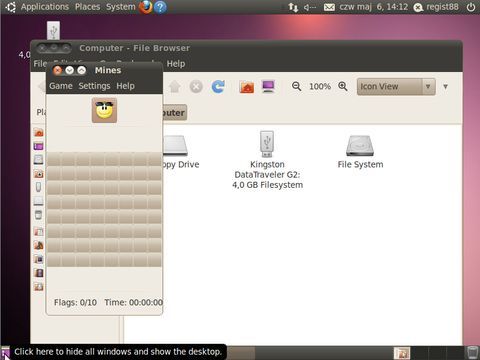This screenshot has width=480, height=360.
Task: Click the Ubuntu logo in top panel
Action: click(10, 7)
